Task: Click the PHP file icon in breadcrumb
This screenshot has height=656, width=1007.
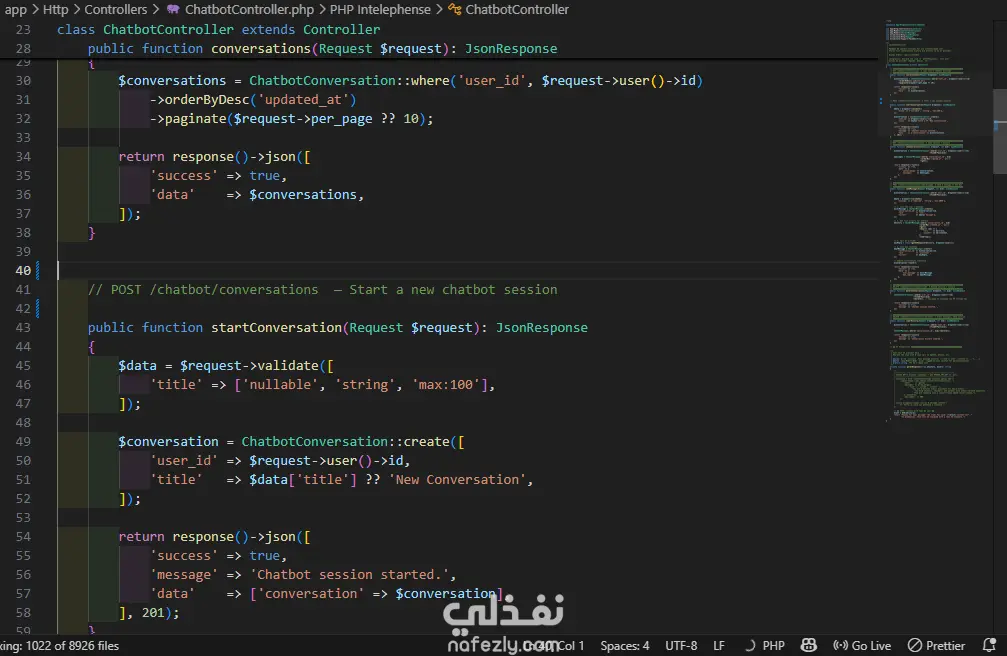Action: pos(173,10)
